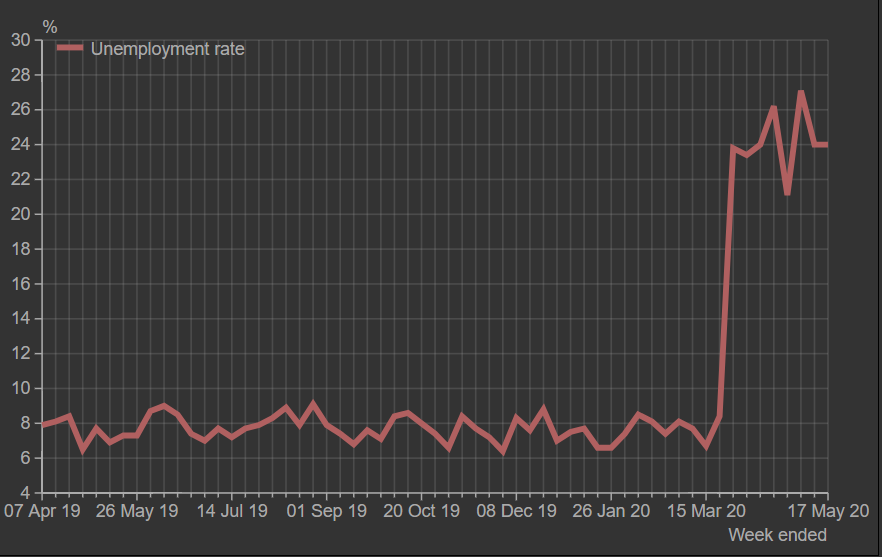Click the '26' y-axis value
The image size is (882, 557).
(21, 110)
